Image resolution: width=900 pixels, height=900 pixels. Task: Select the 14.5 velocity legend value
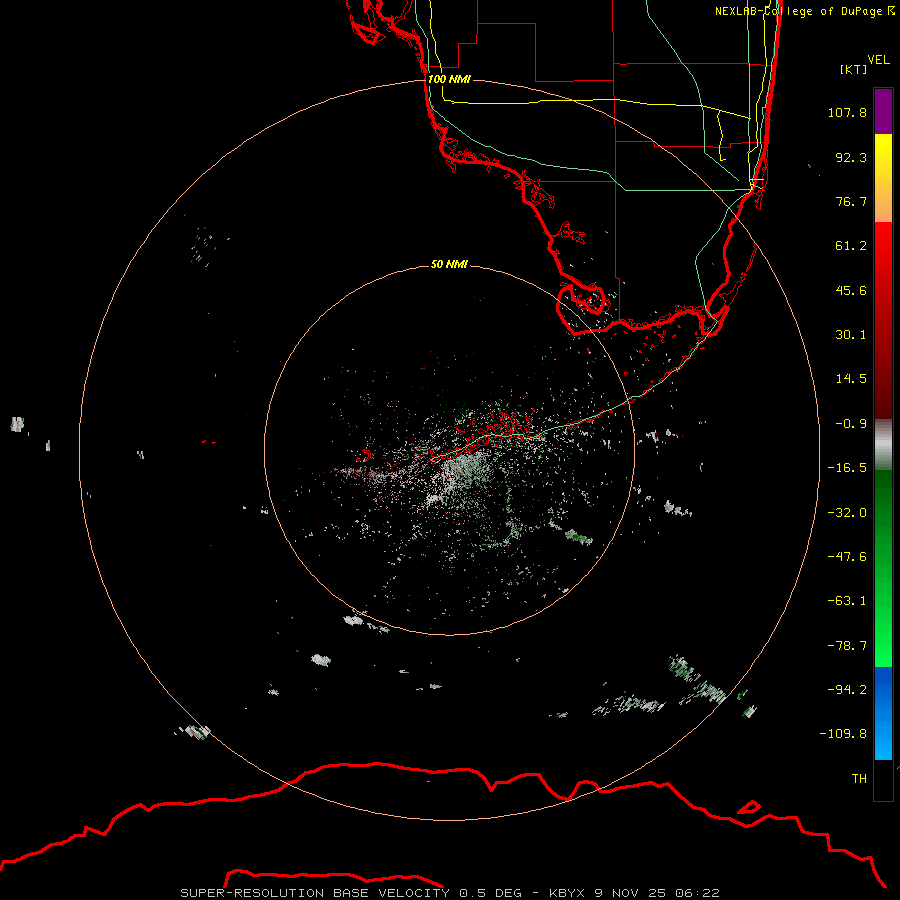click(851, 379)
